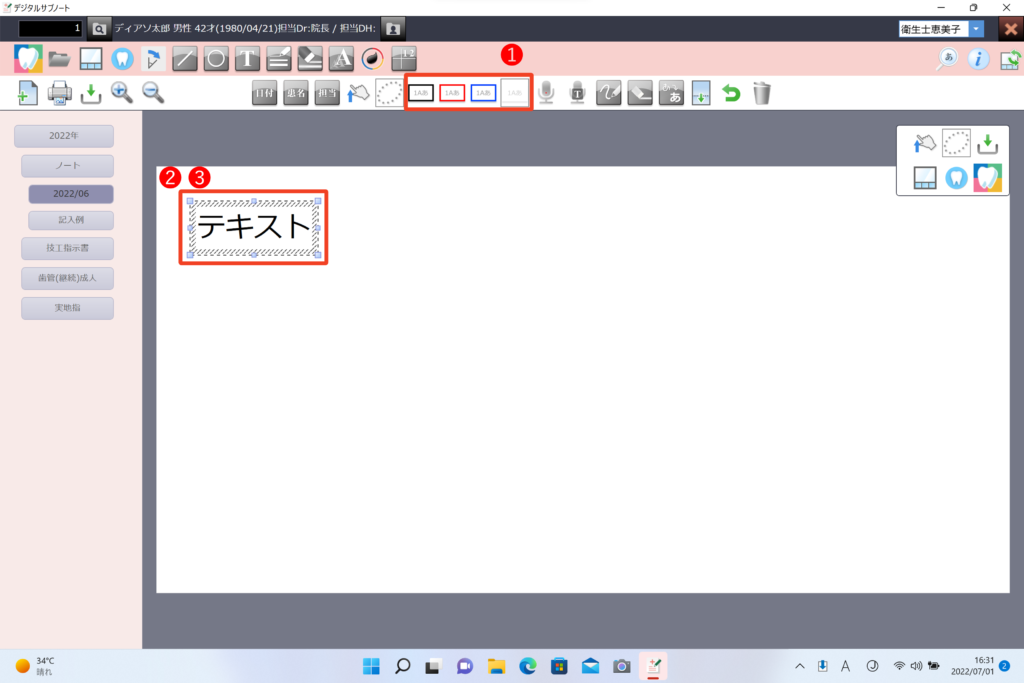Click the printer icon
The width and height of the screenshot is (1024, 683).
click(x=60, y=93)
